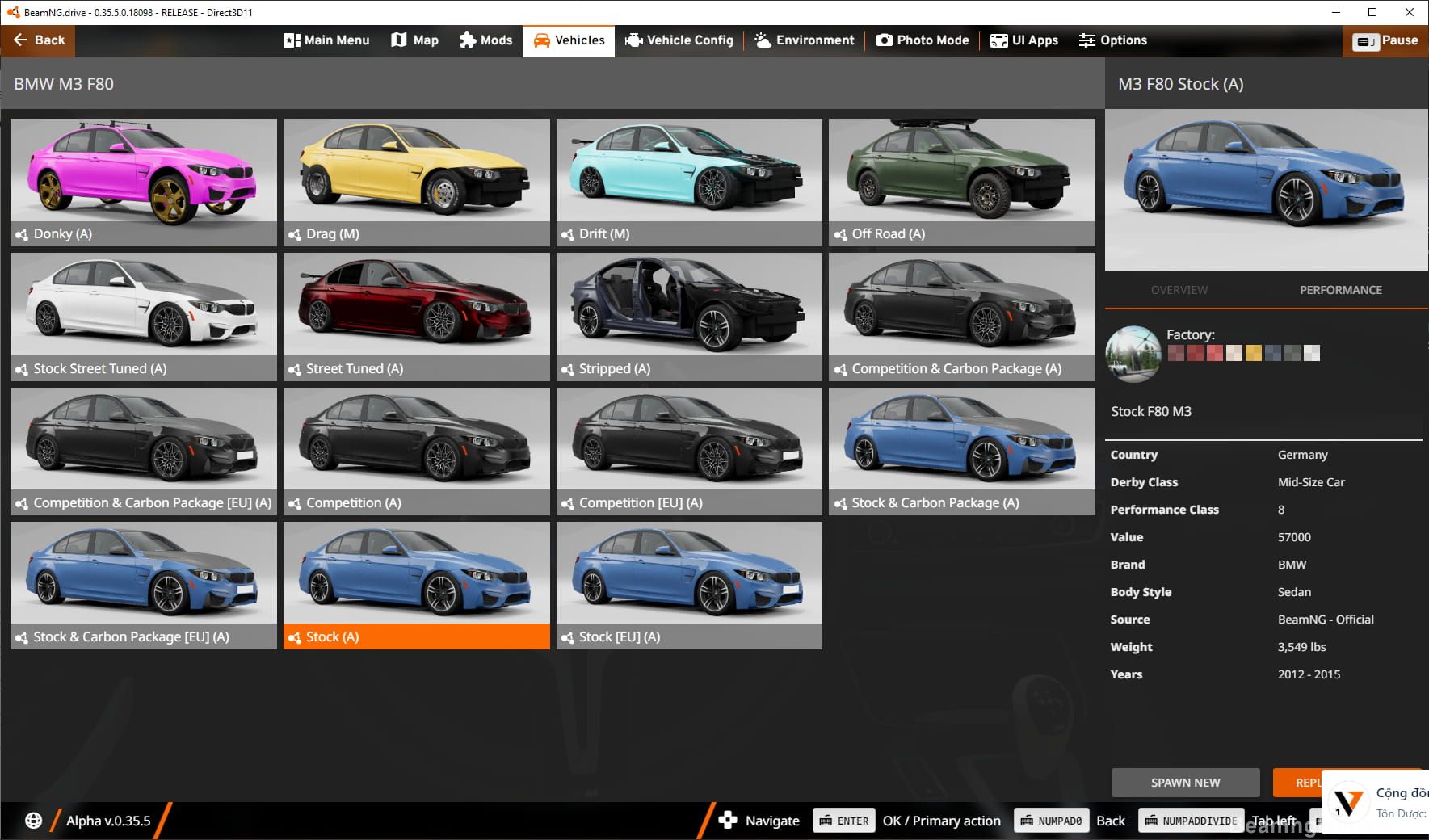Pick the yellow factory paint swatch
The width and height of the screenshot is (1429, 840).
pos(1253,353)
